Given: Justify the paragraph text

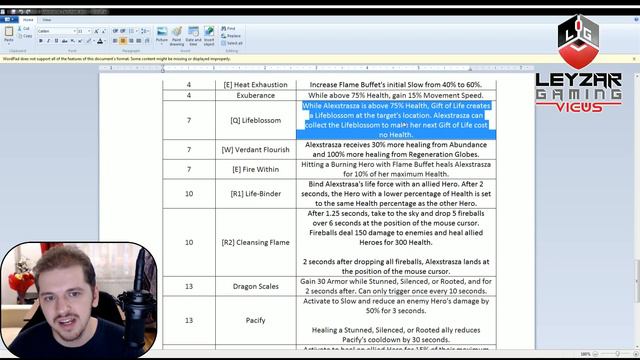Looking at the screenshot, I should pos(139,41).
